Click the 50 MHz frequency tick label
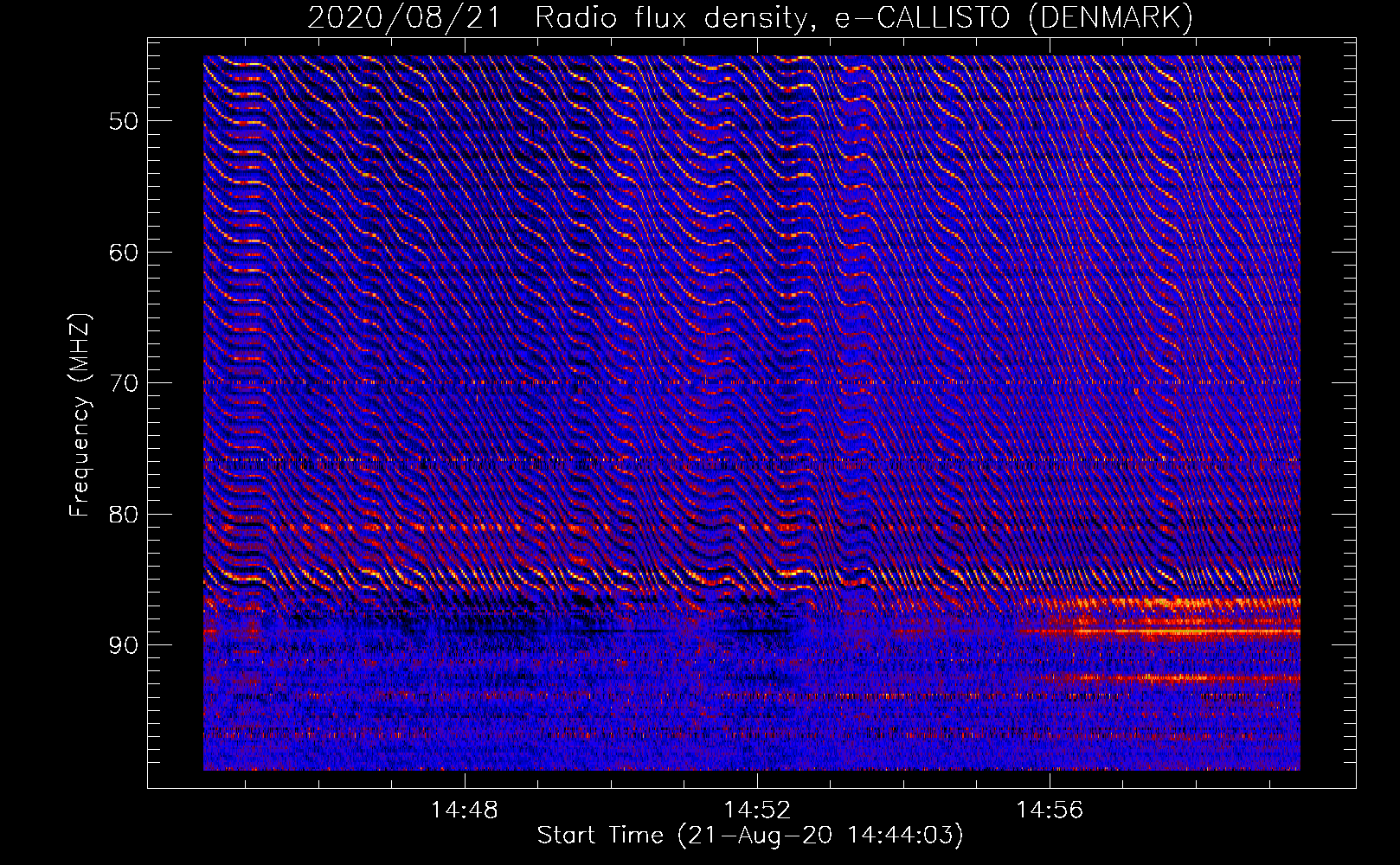The height and width of the screenshot is (865, 1400). (x=123, y=121)
